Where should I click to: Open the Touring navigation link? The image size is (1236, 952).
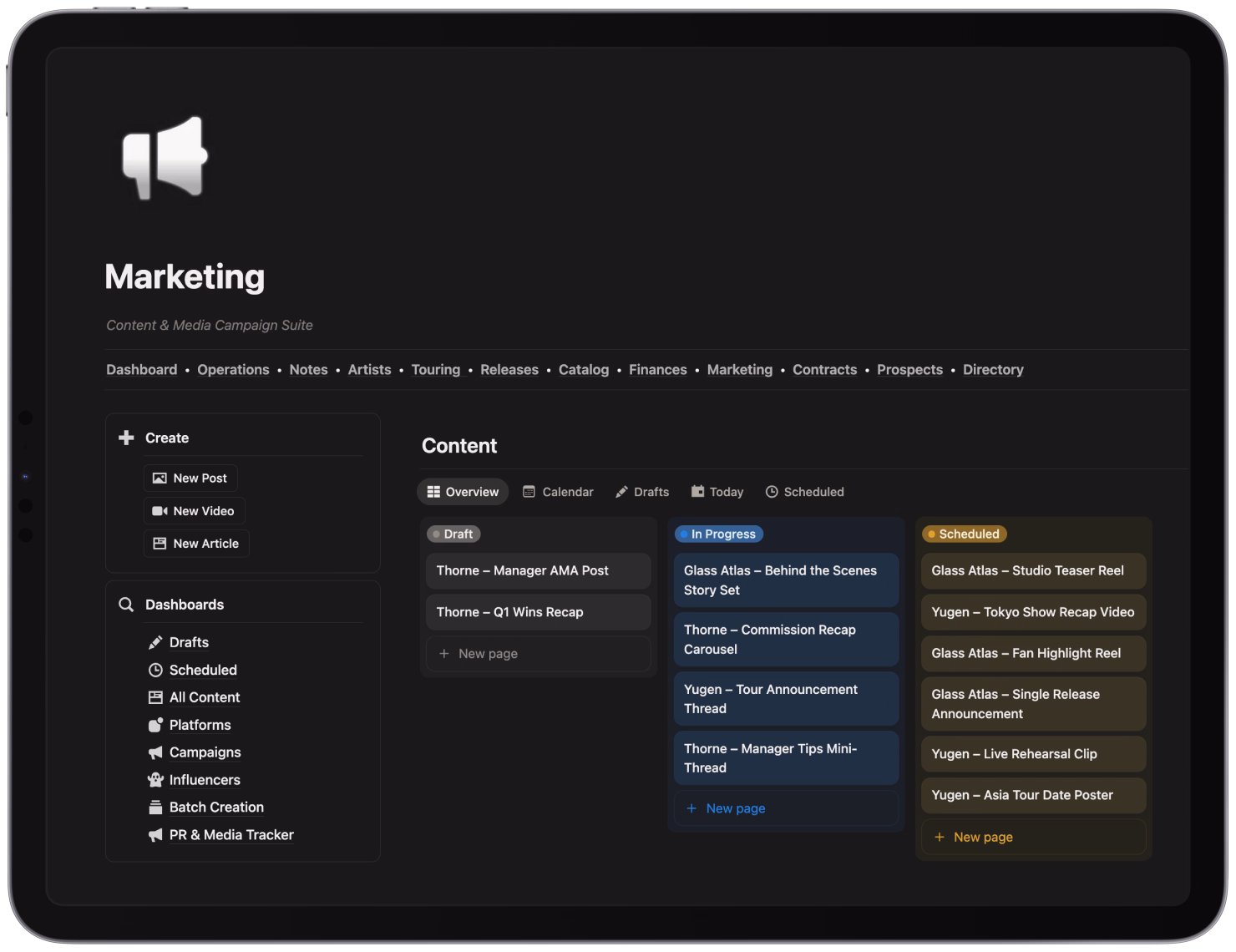coord(436,370)
